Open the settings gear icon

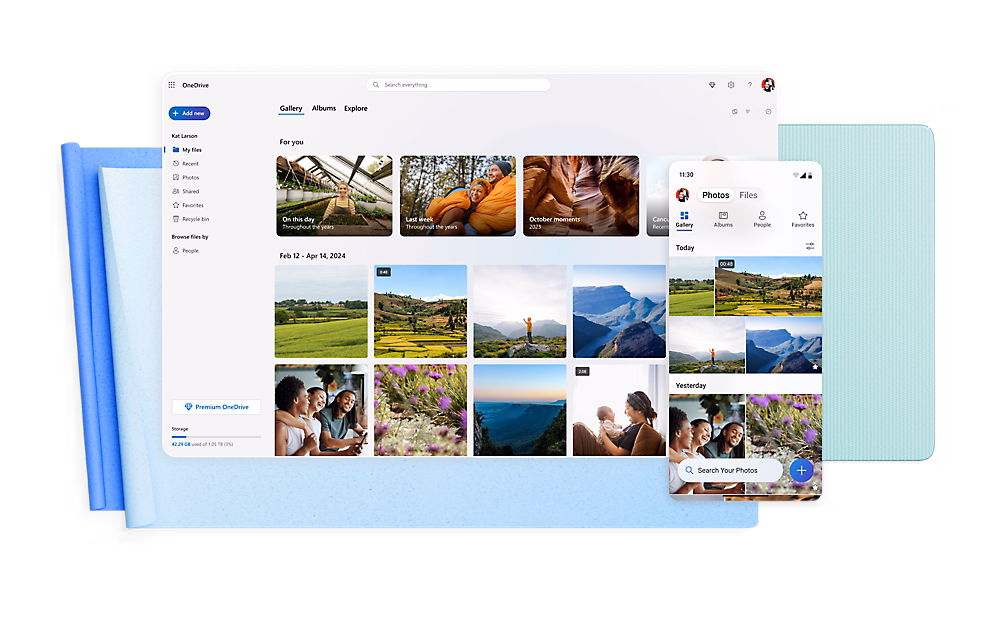pos(731,85)
